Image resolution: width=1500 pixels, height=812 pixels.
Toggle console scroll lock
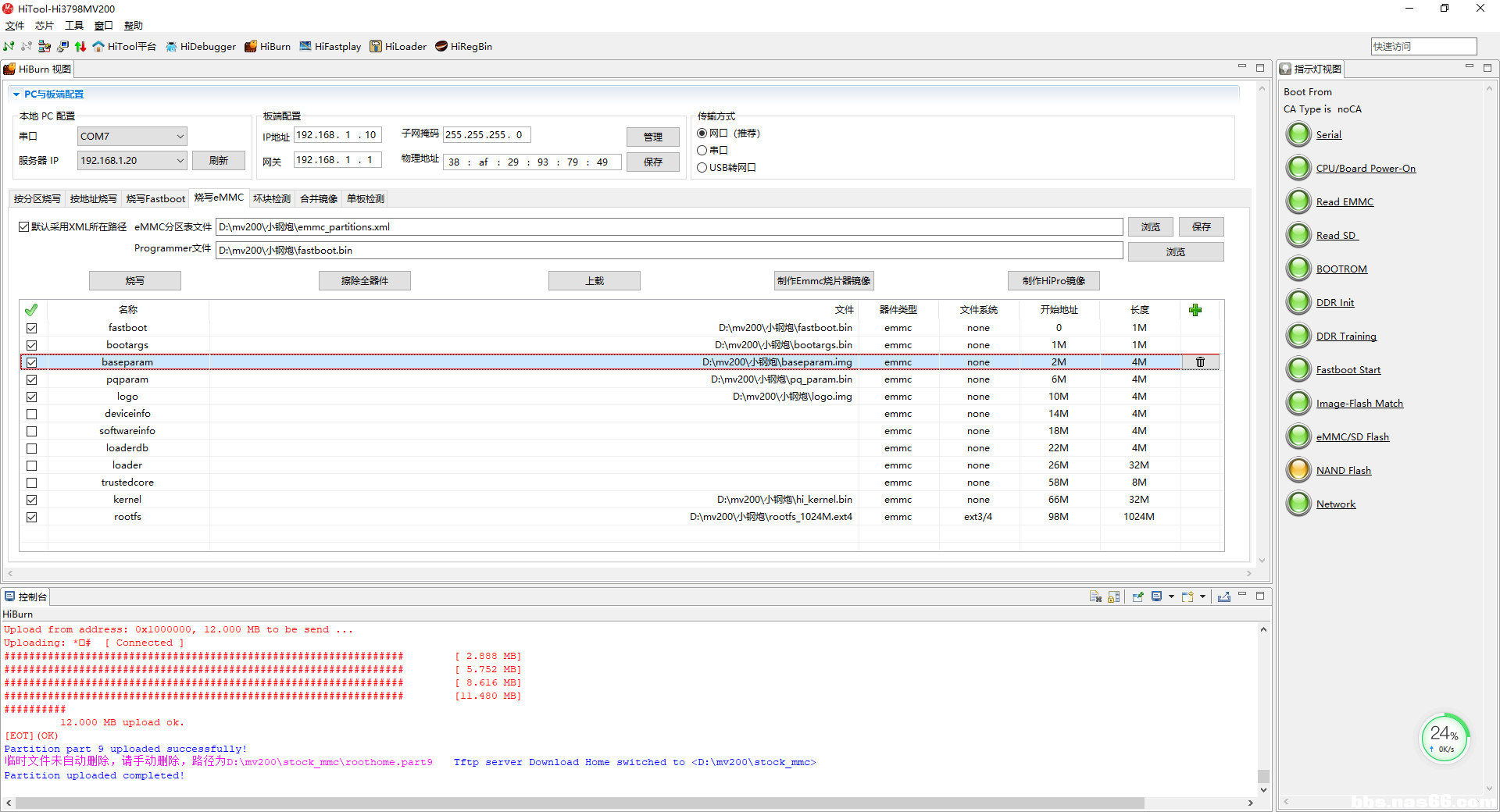pyautogui.click(x=1114, y=597)
